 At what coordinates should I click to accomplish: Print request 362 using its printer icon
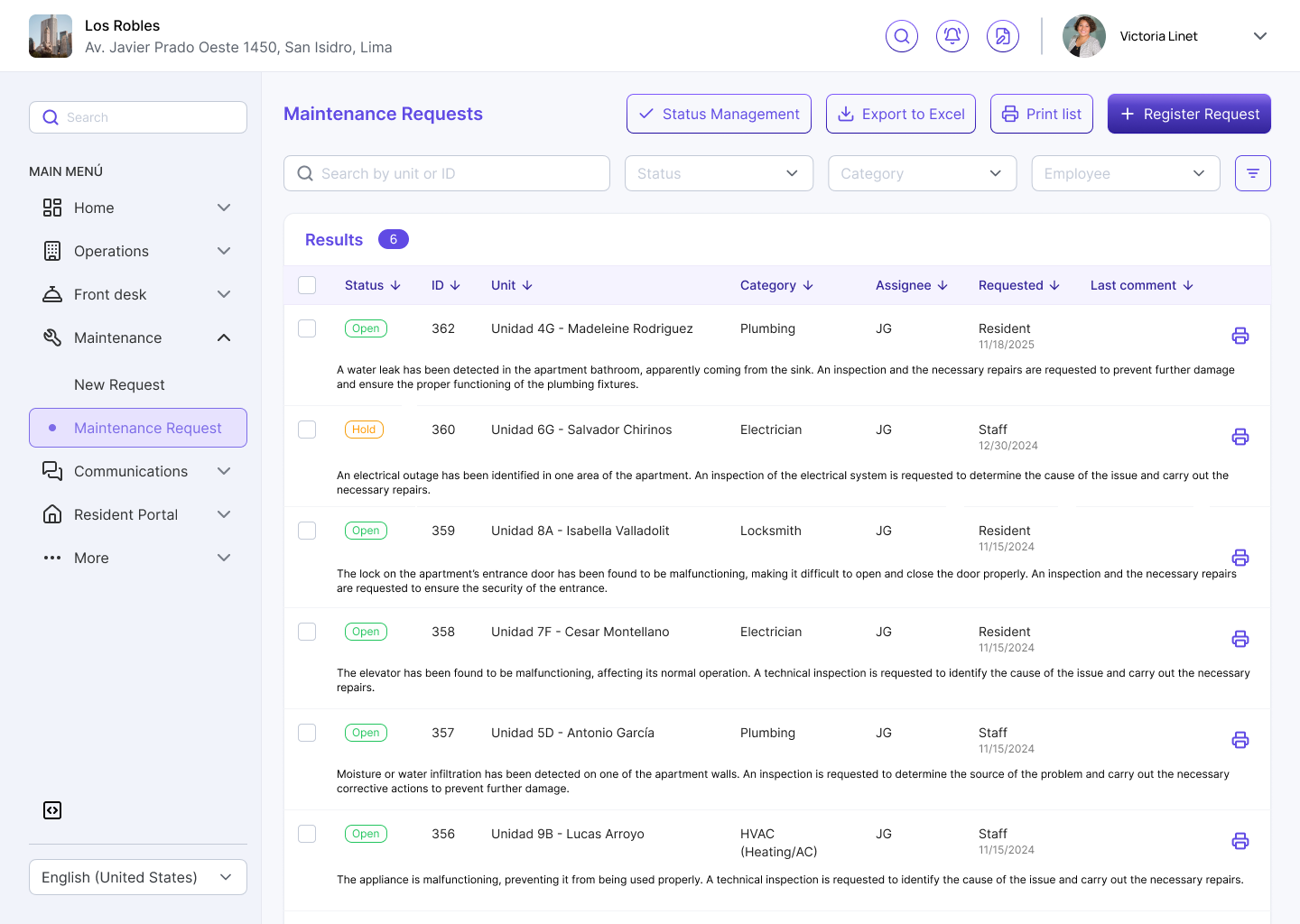[x=1240, y=336]
